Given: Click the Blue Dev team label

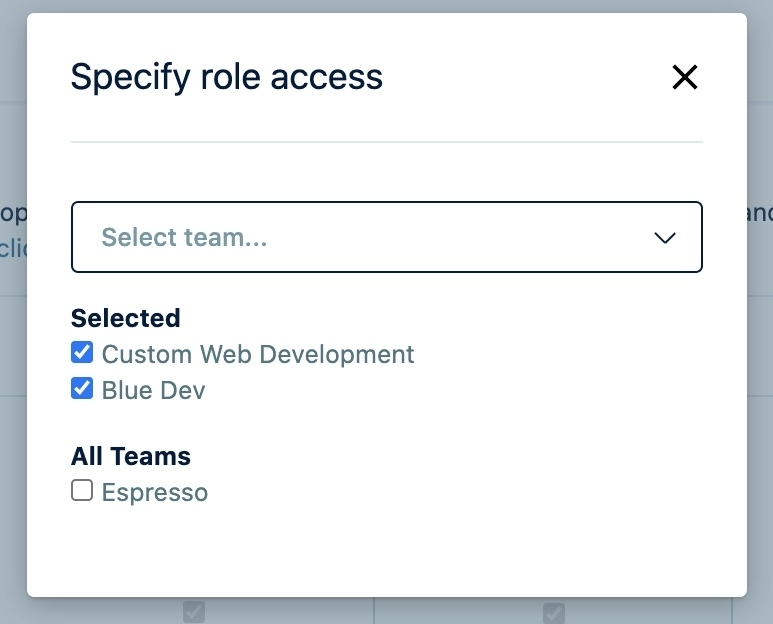Looking at the screenshot, I should point(153,390).
